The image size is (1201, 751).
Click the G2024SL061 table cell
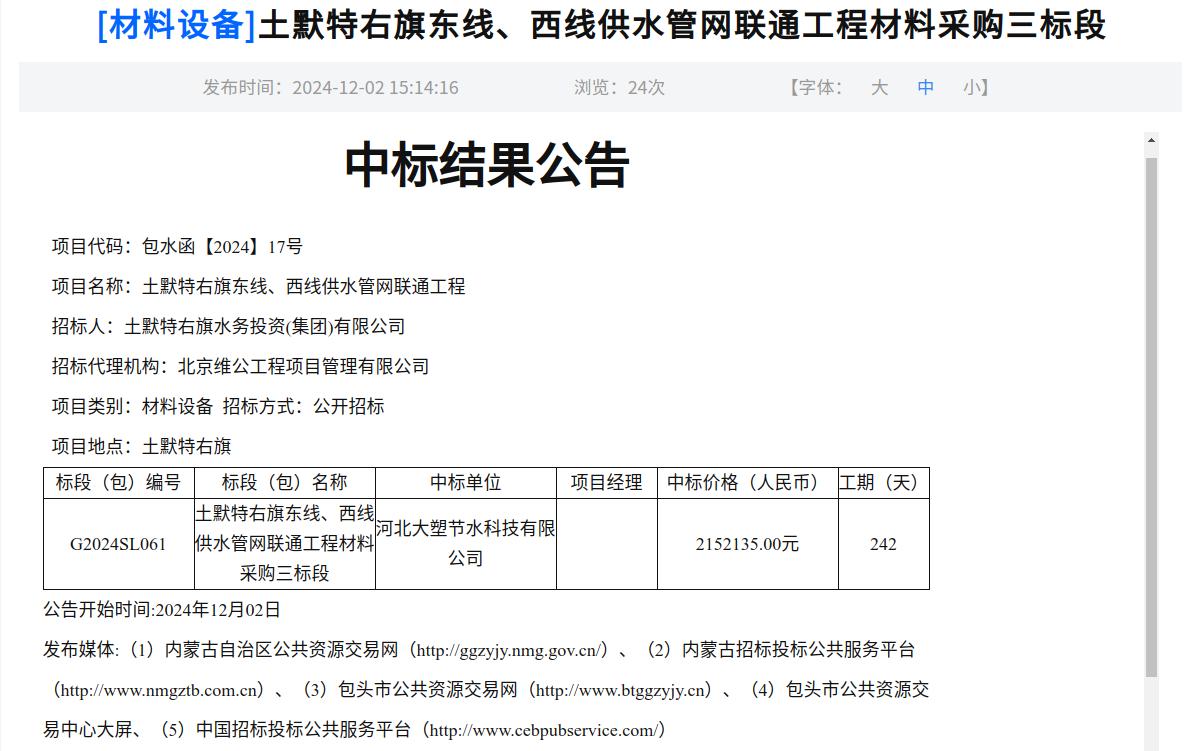(118, 545)
